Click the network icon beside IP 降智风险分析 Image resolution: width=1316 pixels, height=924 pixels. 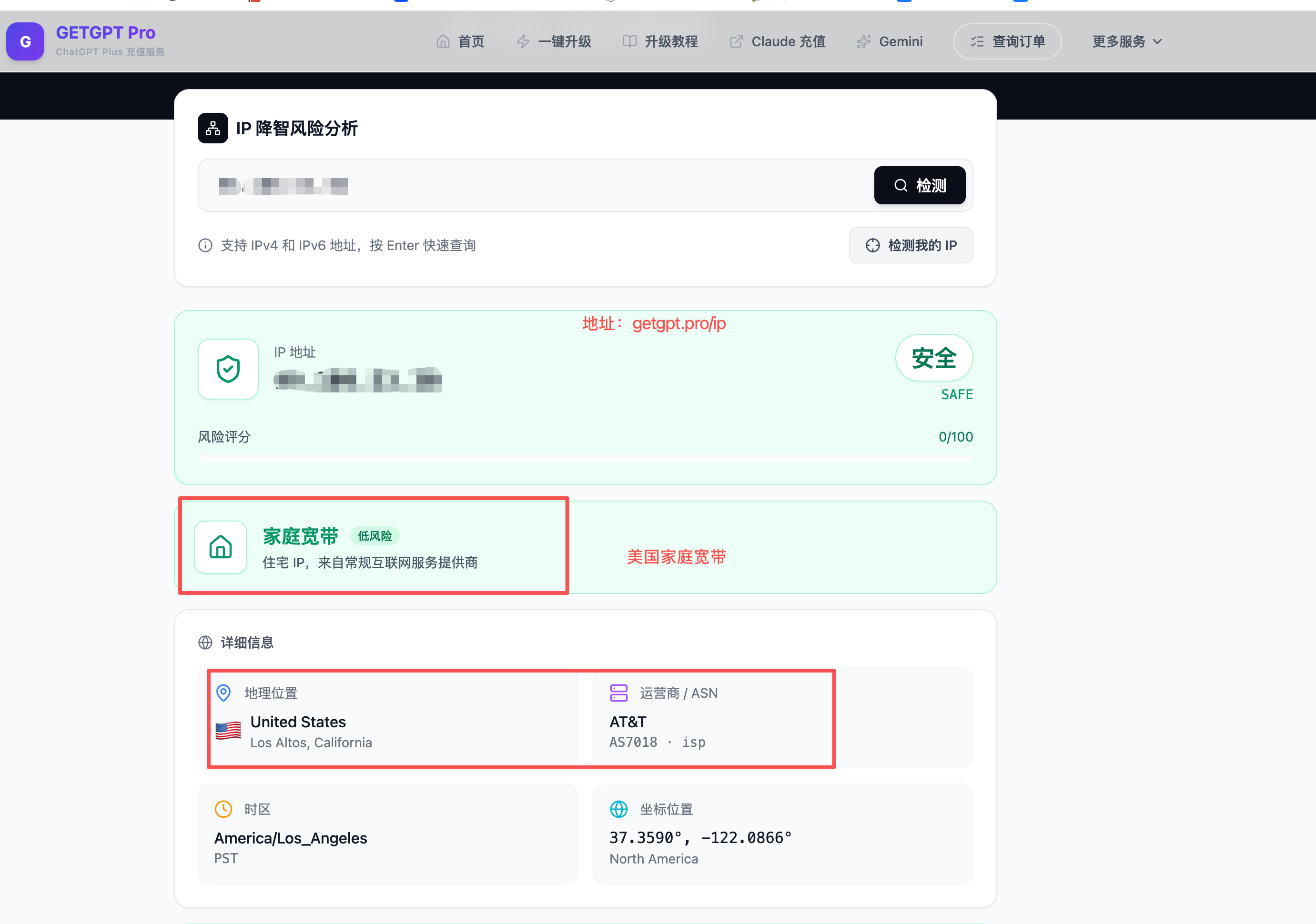point(213,128)
